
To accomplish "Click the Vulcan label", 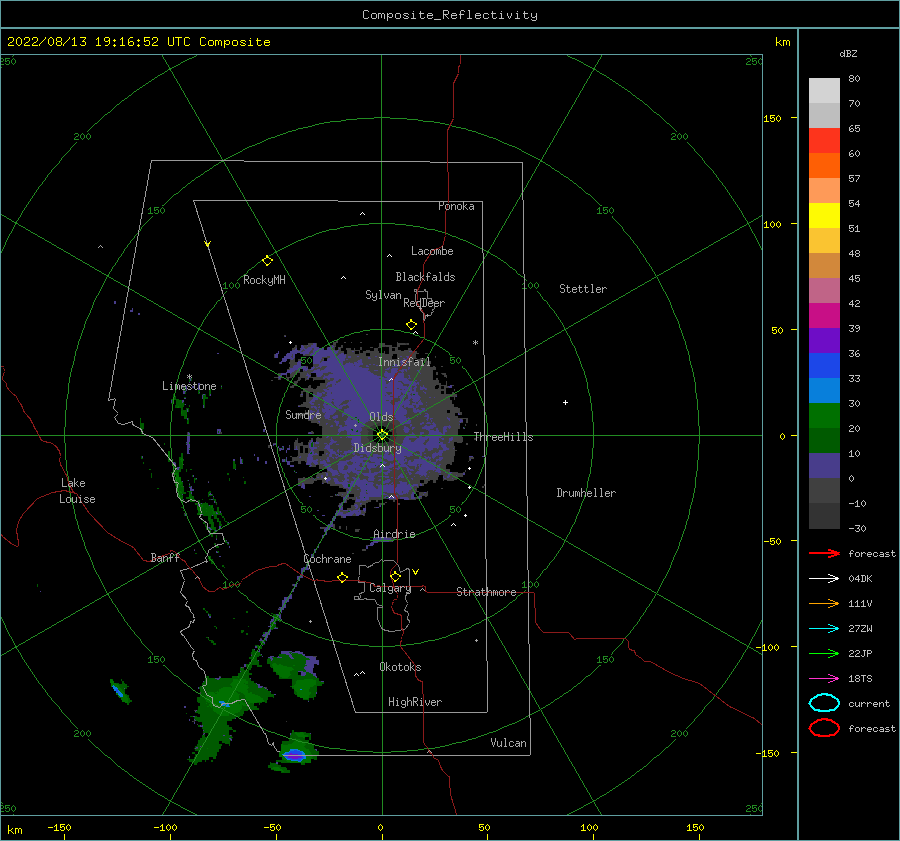I will [509, 743].
